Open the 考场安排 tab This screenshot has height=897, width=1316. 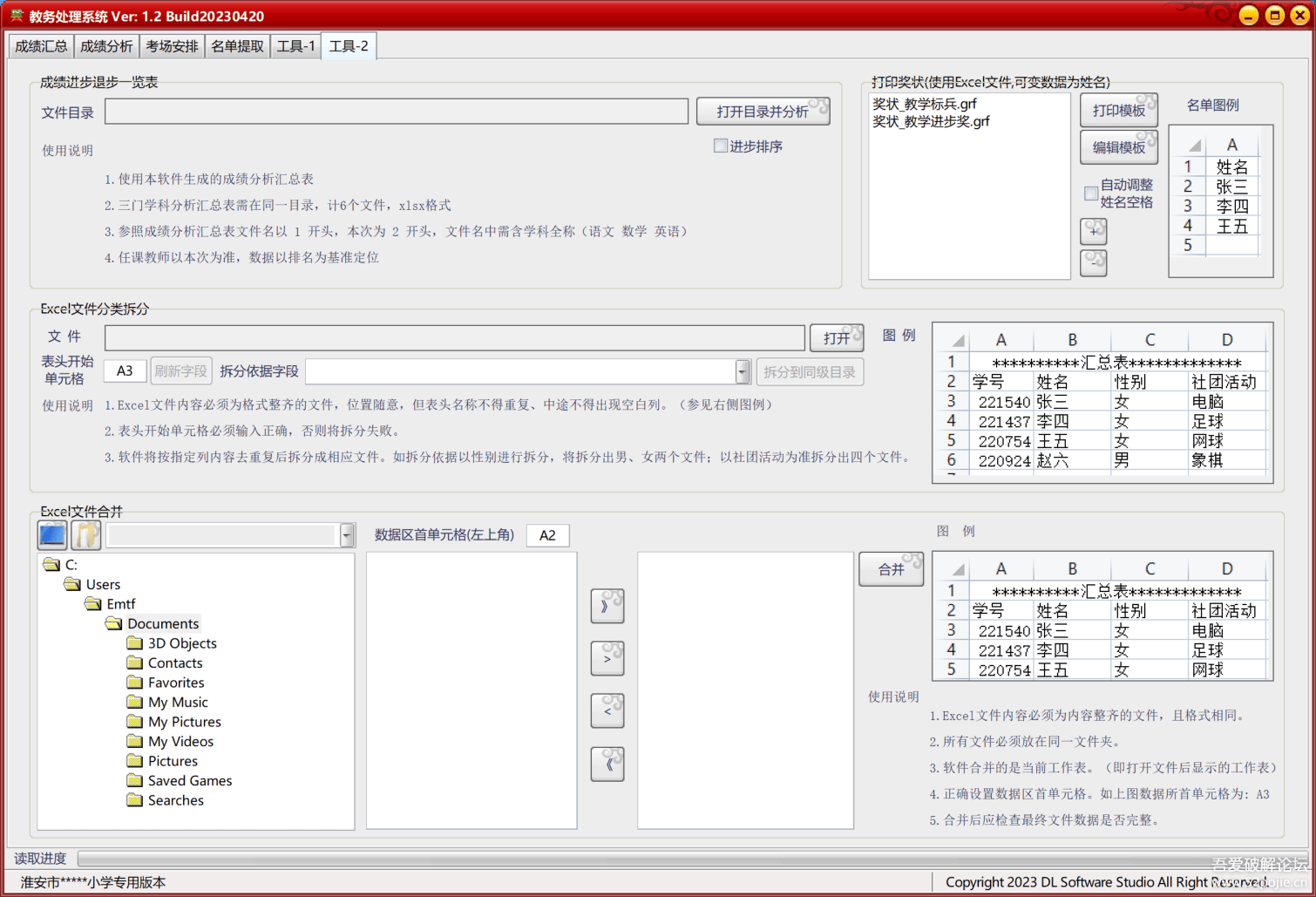pos(172,46)
